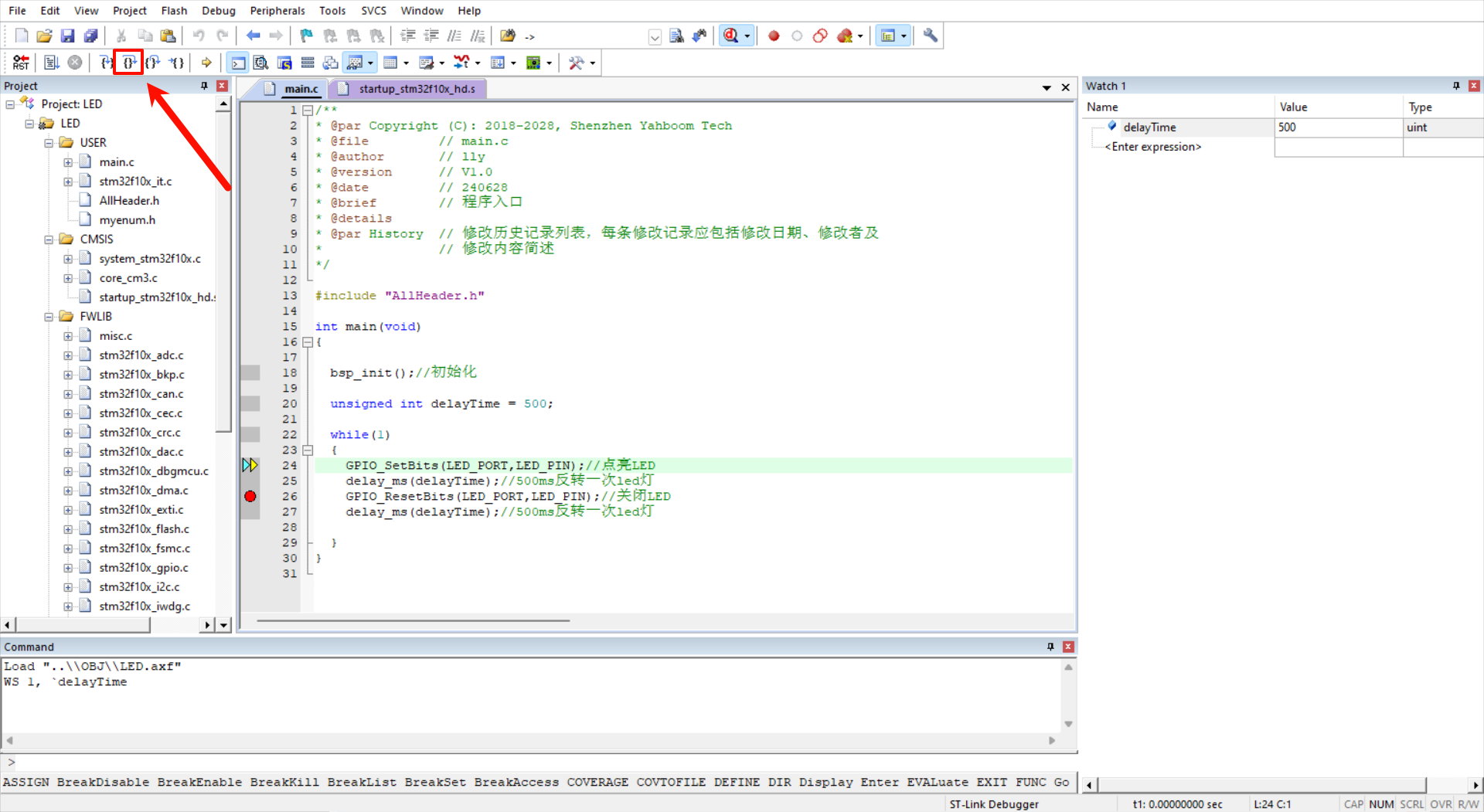Open the Symbols window icon
This screenshot has height=812, width=1484.
284,63
